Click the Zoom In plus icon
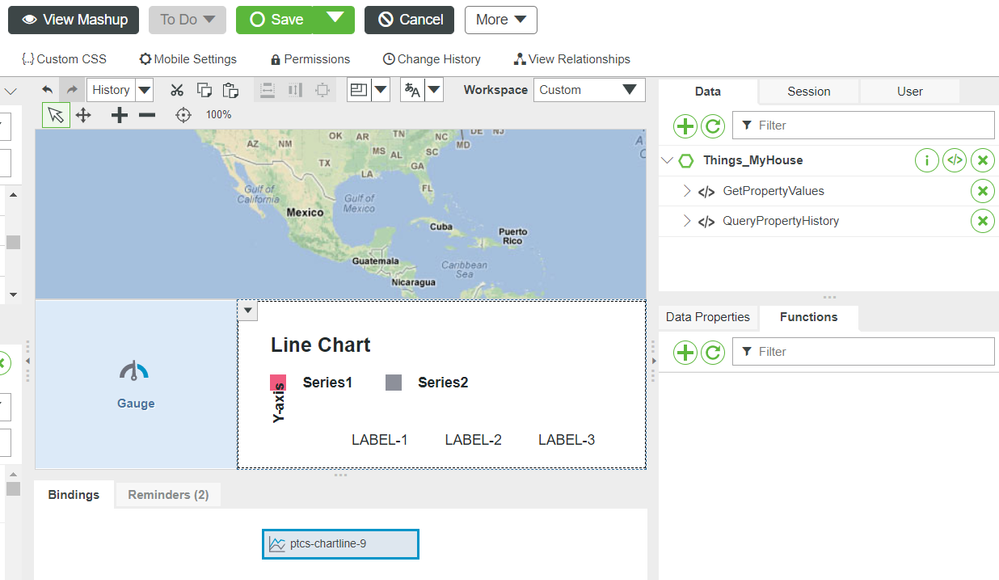Viewport: 999px width, 580px height. pyautogui.click(x=119, y=115)
